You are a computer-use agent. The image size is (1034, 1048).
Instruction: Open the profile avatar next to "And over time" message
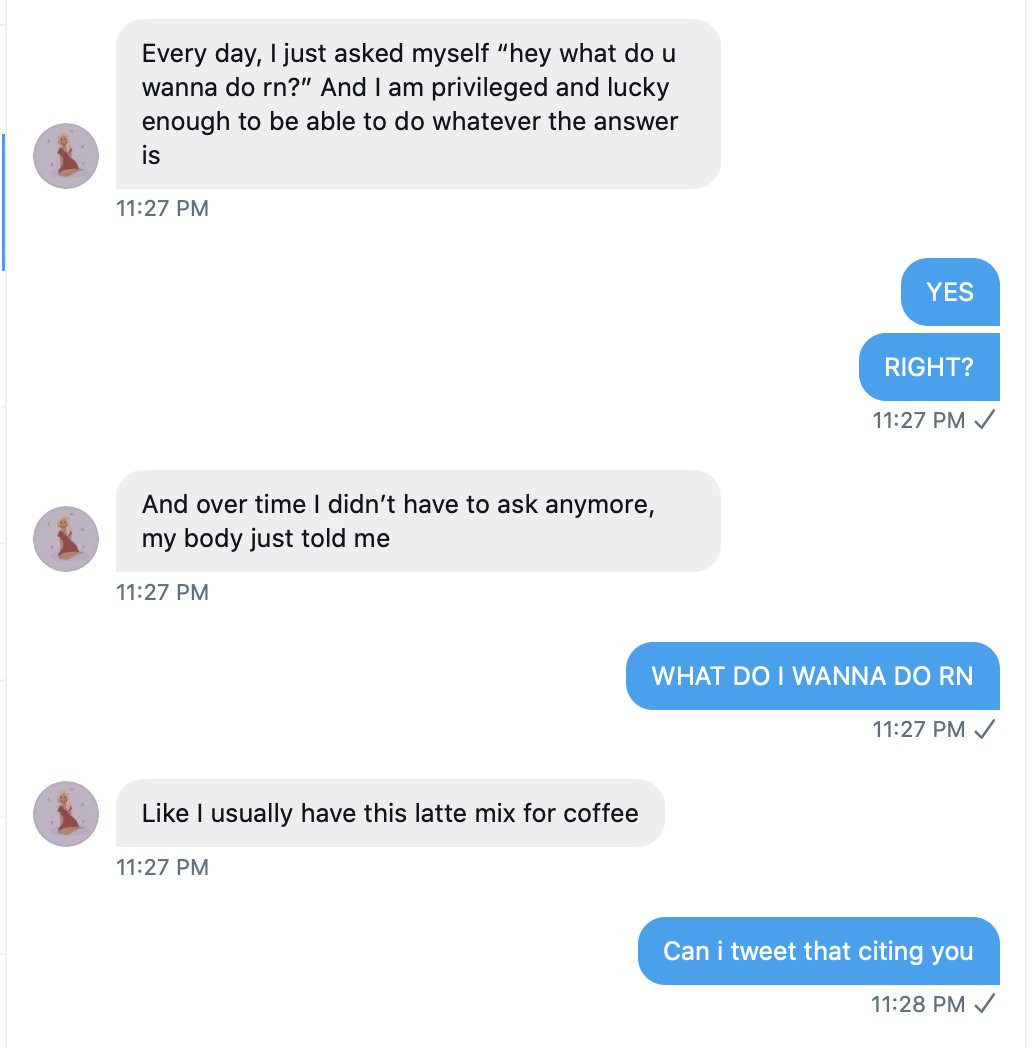(x=66, y=539)
